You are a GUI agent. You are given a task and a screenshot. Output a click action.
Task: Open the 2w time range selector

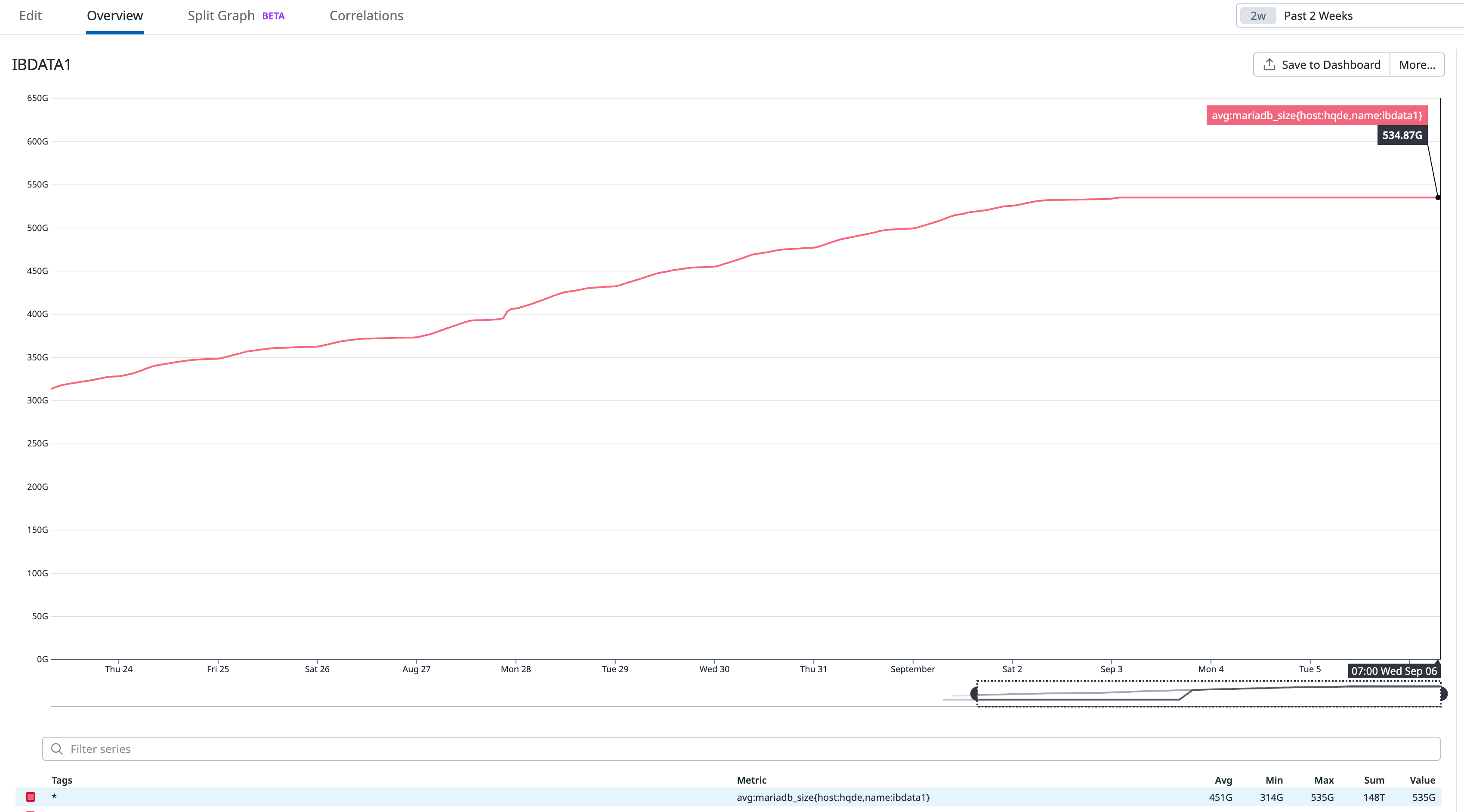[x=1258, y=16]
